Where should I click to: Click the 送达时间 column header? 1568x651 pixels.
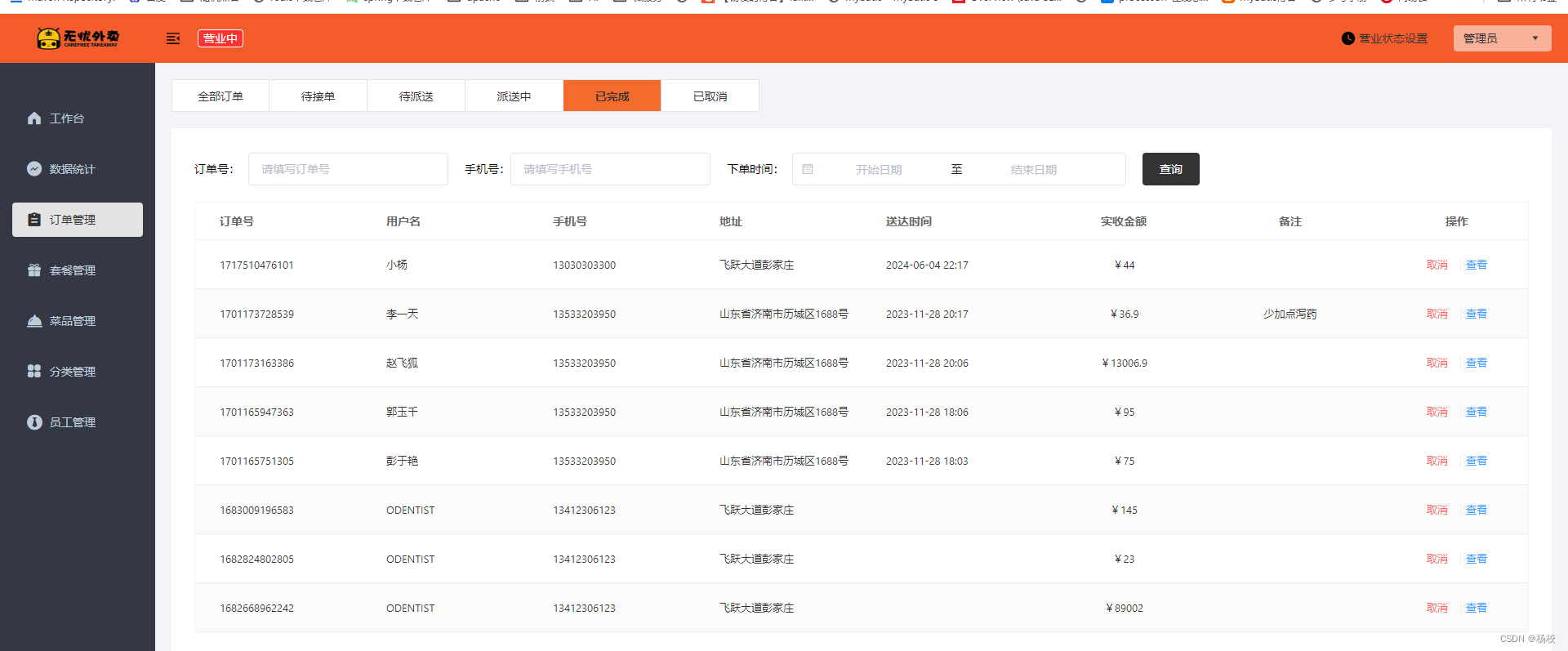(909, 221)
